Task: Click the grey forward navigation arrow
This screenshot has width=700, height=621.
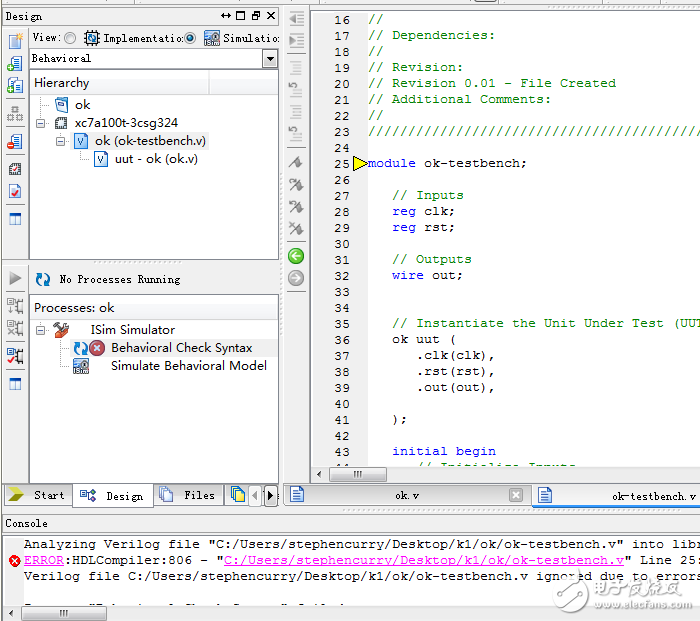Action: 296,278
